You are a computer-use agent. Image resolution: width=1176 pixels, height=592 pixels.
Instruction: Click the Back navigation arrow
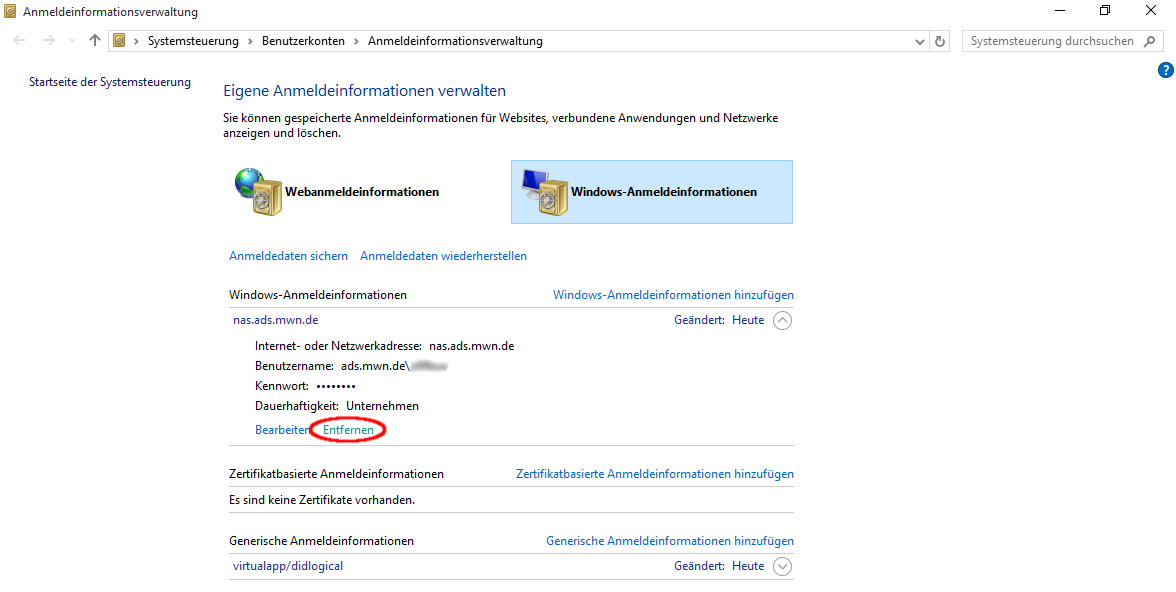click(x=20, y=41)
